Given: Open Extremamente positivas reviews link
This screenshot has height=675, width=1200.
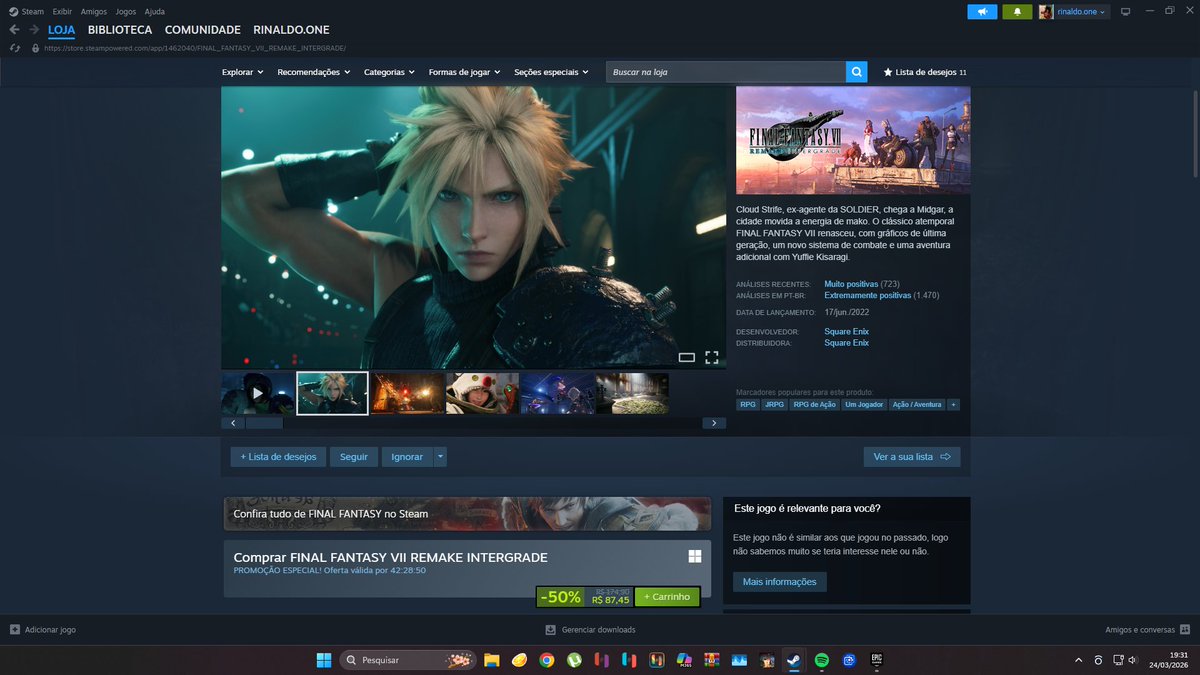Looking at the screenshot, I should [868, 295].
